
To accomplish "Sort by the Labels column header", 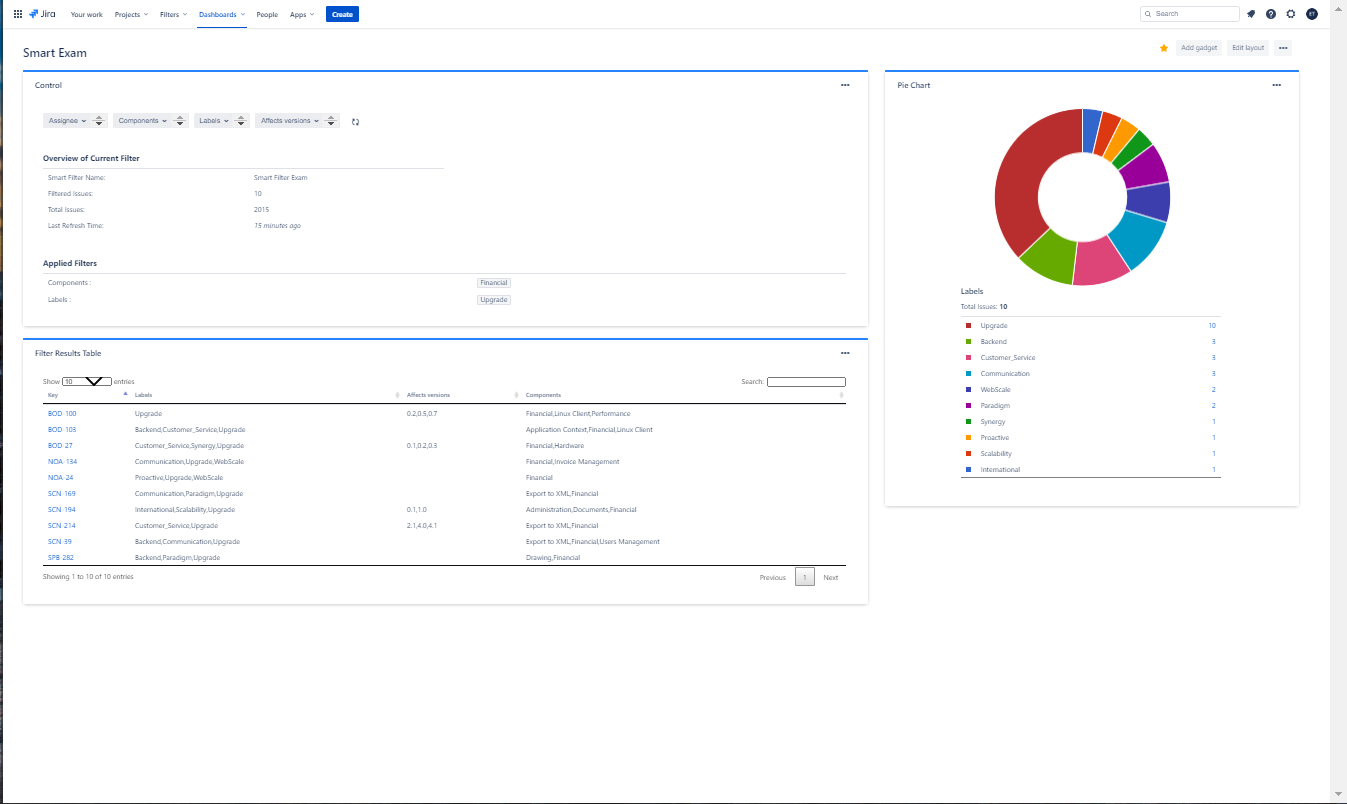I will pos(144,395).
